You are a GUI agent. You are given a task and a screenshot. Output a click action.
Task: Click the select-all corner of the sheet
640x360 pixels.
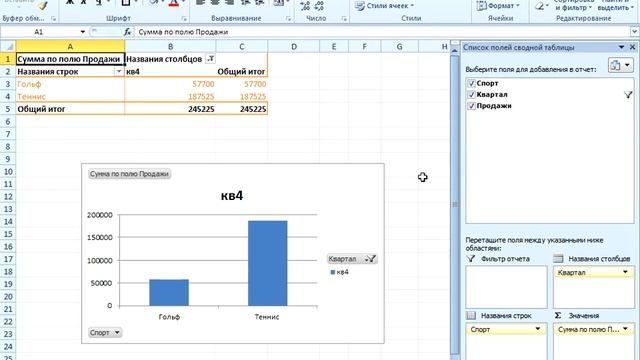point(8,47)
